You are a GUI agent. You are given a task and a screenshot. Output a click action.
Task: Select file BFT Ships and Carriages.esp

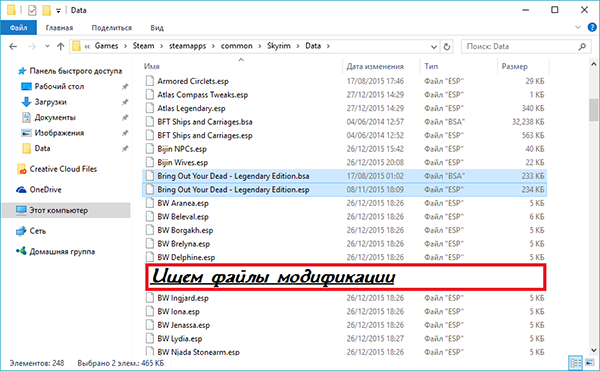[205, 135]
